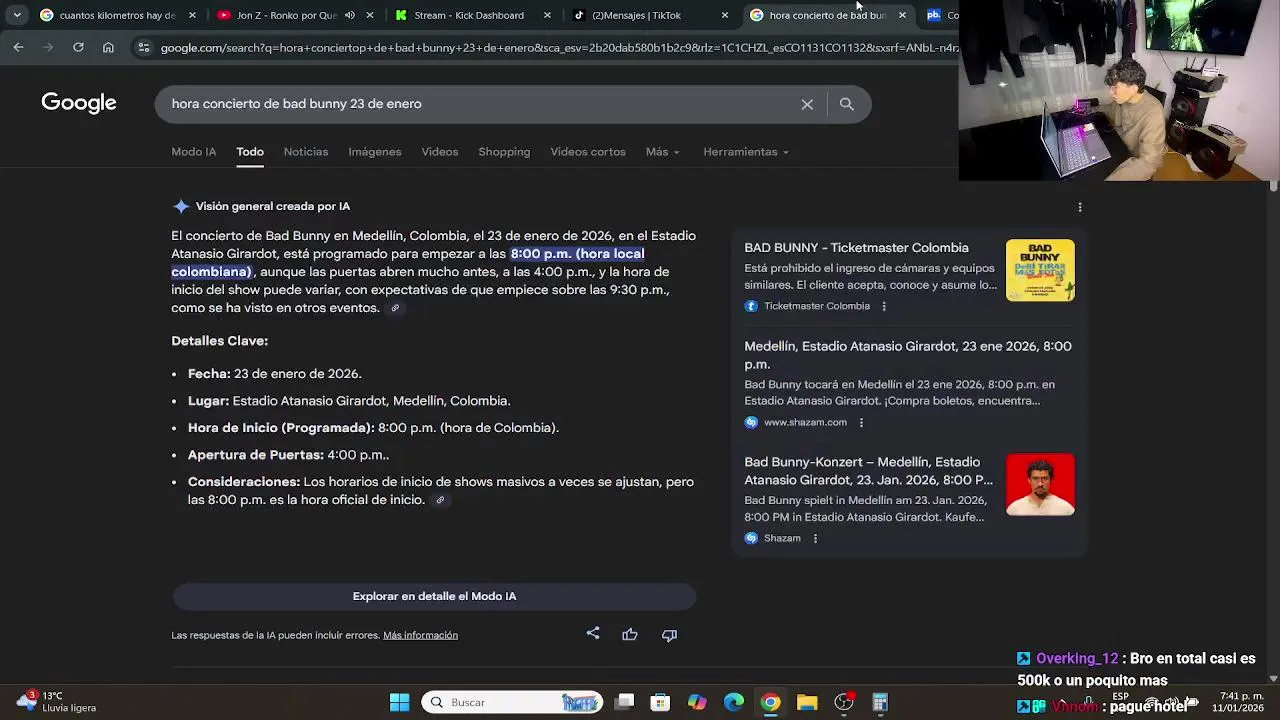
Task: Expand the Herramientas dropdown
Action: tap(746, 152)
